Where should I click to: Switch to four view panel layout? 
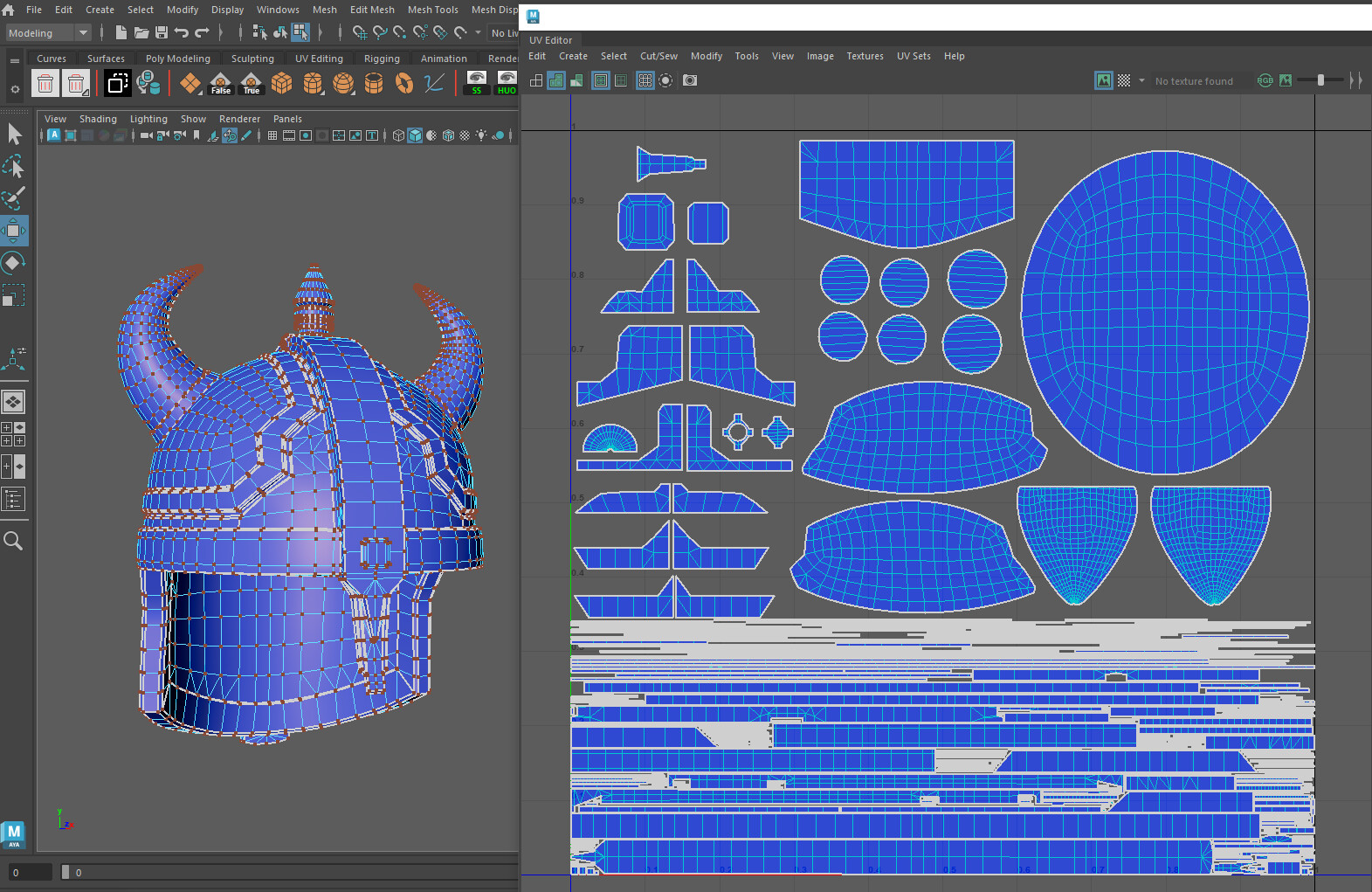tap(14, 434)
